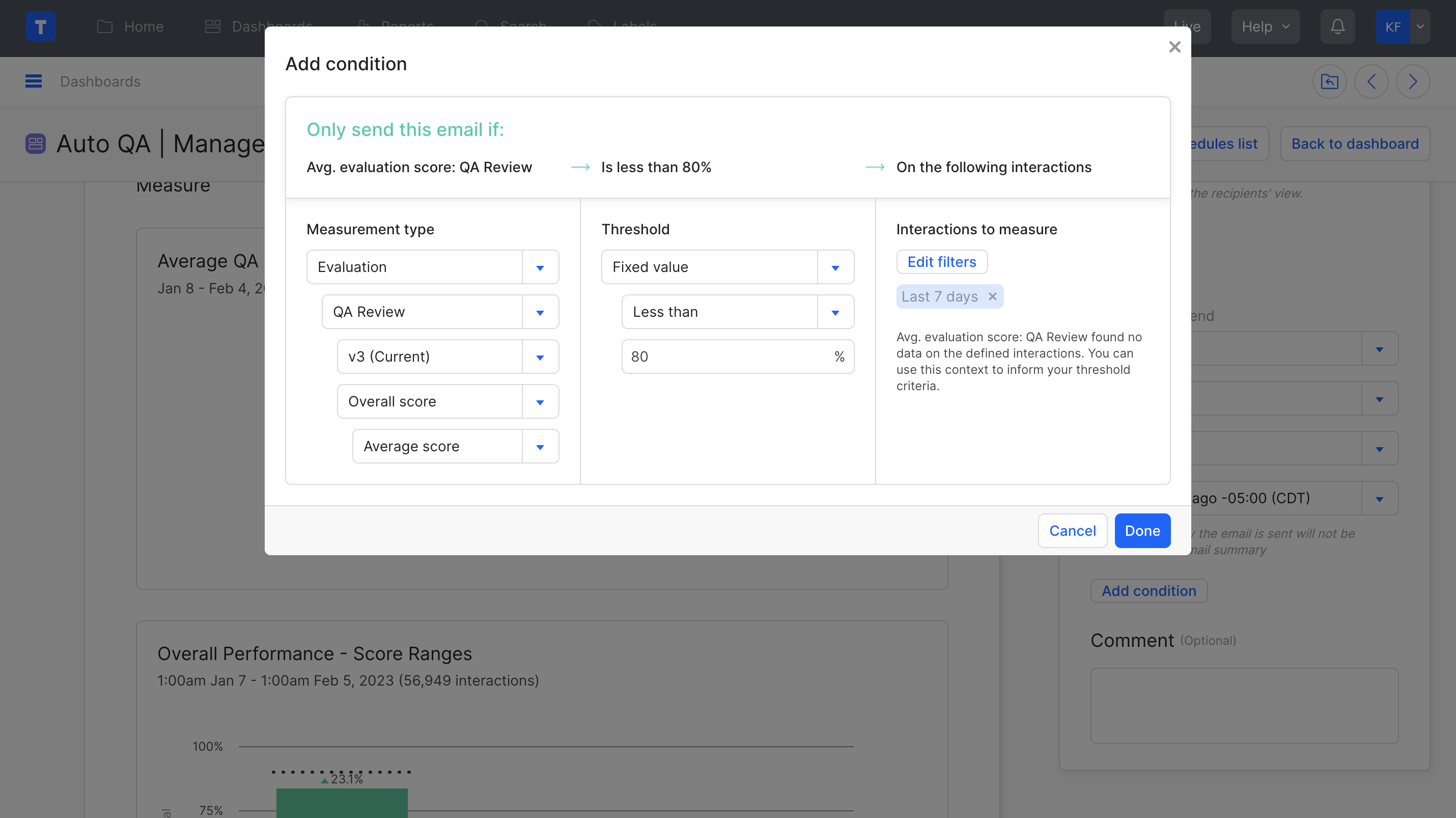This screenshot has width=1456, height=818.
Task: Expand the Evaluation measurement type dropdown
Action: [540, 267]
